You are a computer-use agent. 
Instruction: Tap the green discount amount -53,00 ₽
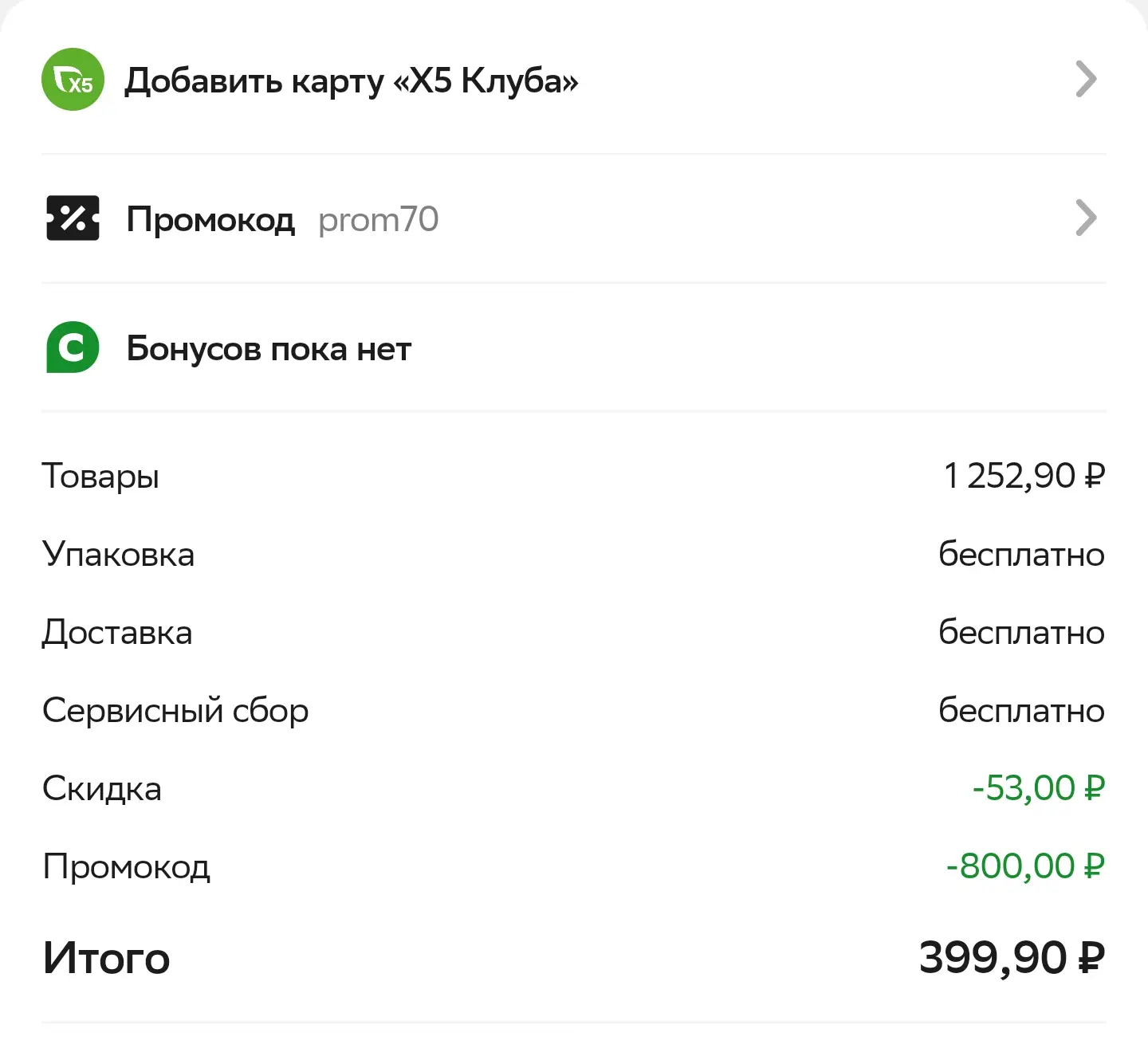pyautogui.click(x=1039, y=788)
